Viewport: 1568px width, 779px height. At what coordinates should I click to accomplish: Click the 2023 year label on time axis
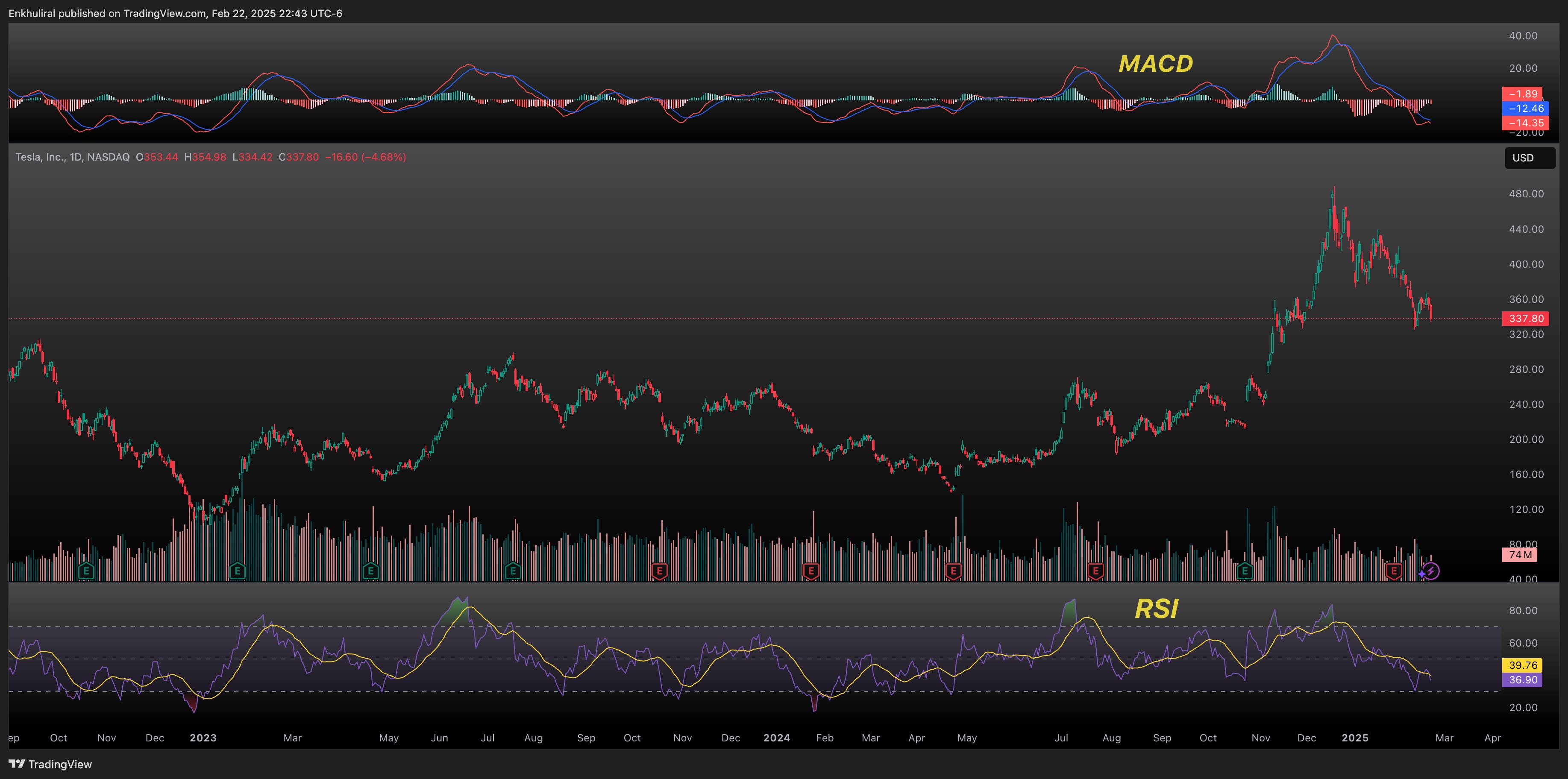[x=203, y=738]
